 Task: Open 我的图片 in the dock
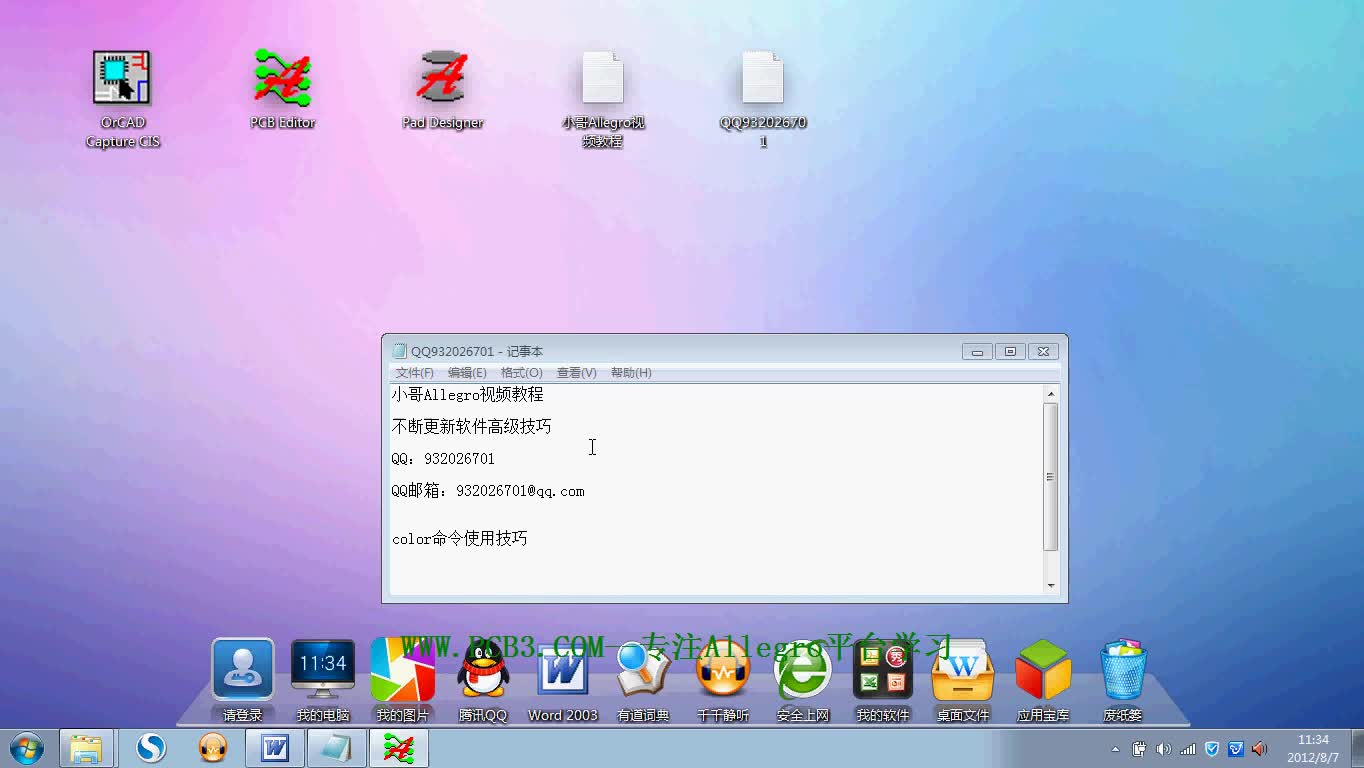(403, 680)
